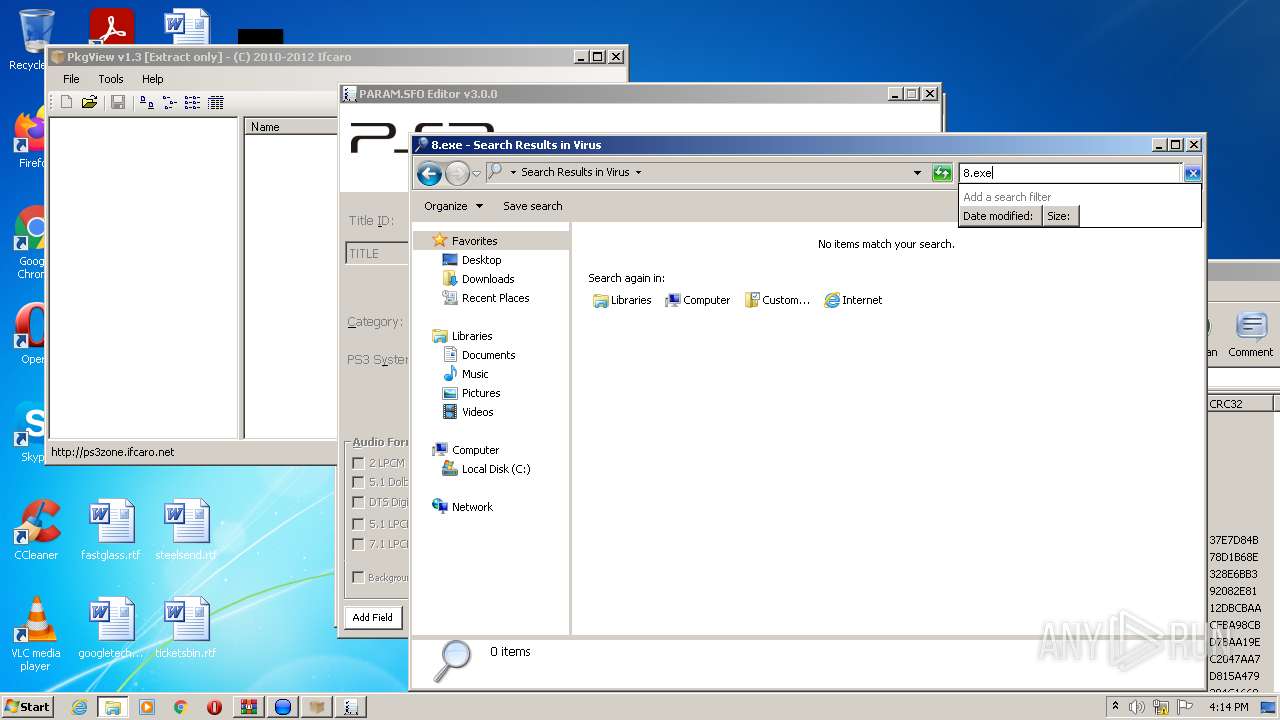This screenshot has height=720, width=1280.
Task: Switch to WinRAR taskbar button
Action: (249, 707)
